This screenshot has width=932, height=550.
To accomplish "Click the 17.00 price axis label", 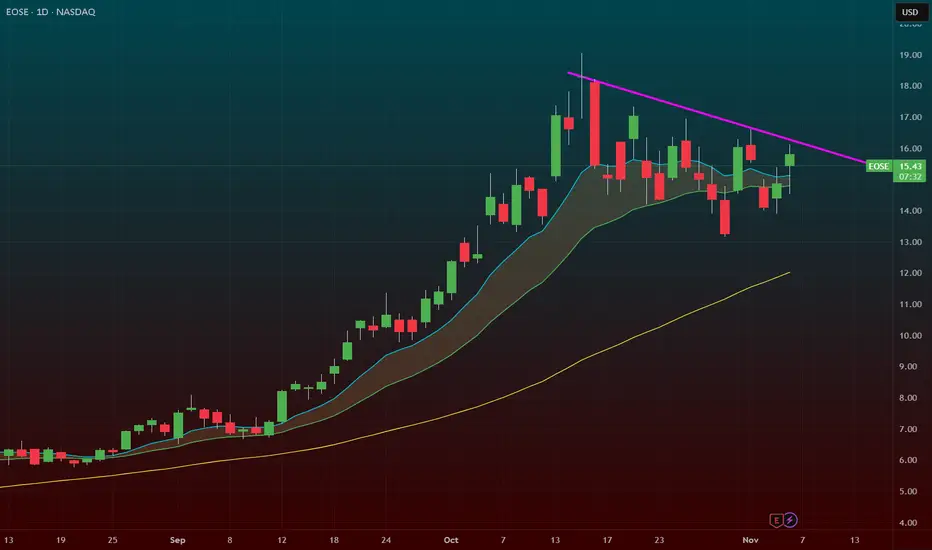I will [910, 117].
